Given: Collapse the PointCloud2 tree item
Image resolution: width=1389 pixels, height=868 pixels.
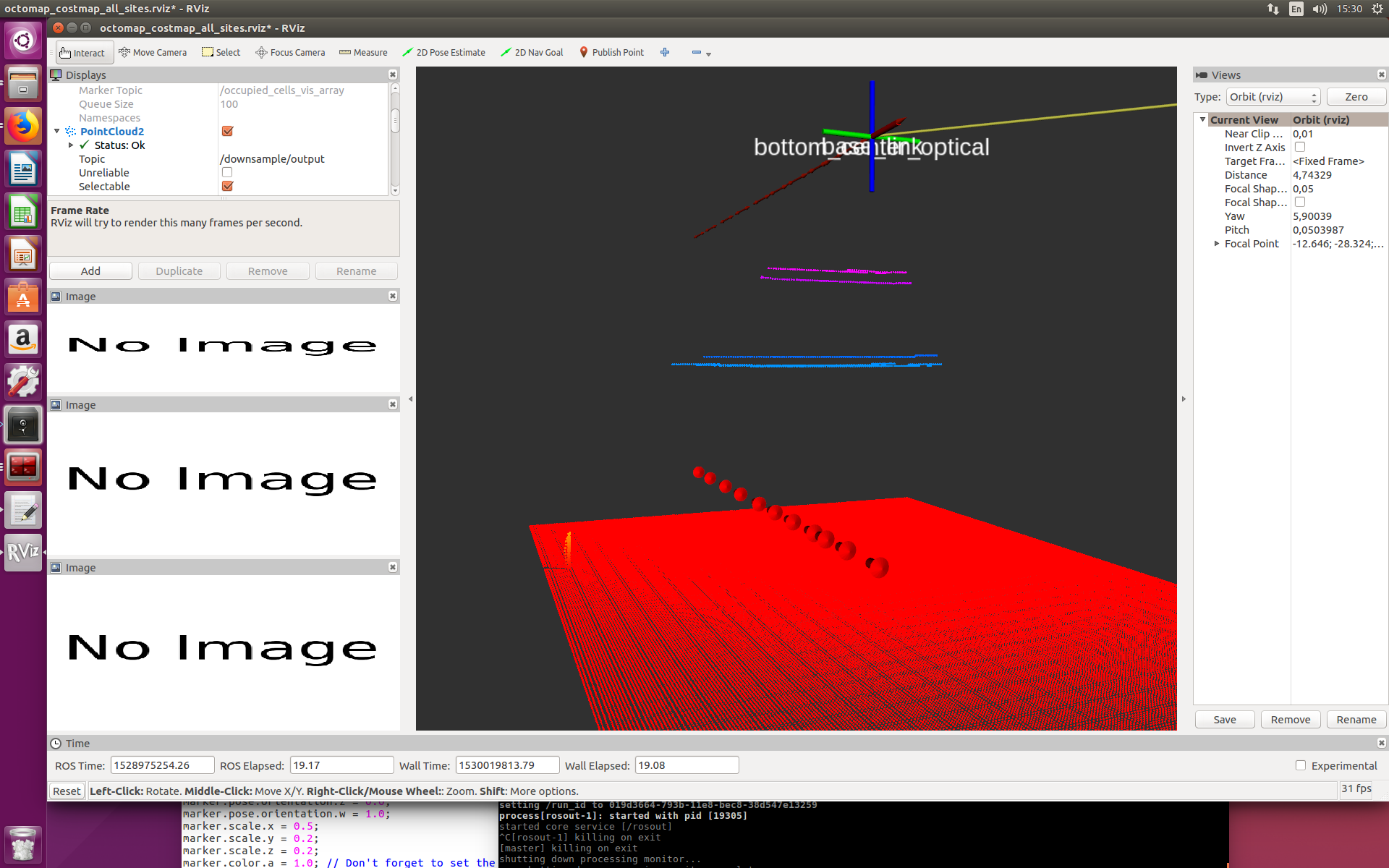Looking at the screenshot, I should click(x=56, y=131).
